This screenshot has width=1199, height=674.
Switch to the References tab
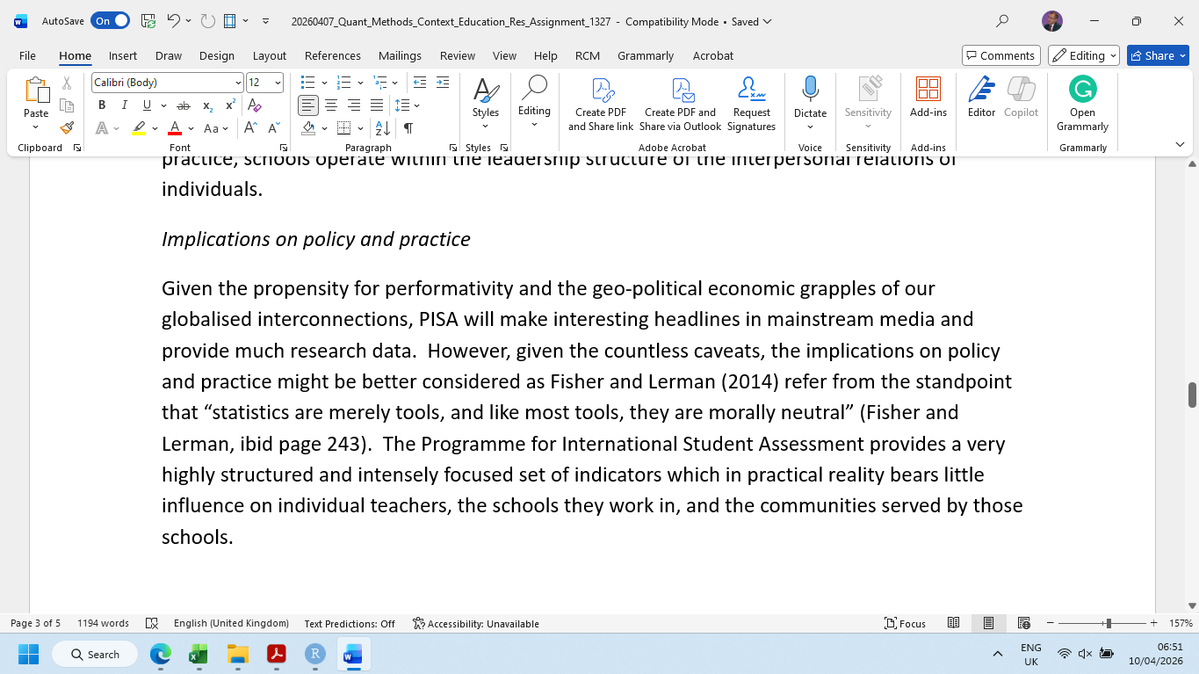333,56
